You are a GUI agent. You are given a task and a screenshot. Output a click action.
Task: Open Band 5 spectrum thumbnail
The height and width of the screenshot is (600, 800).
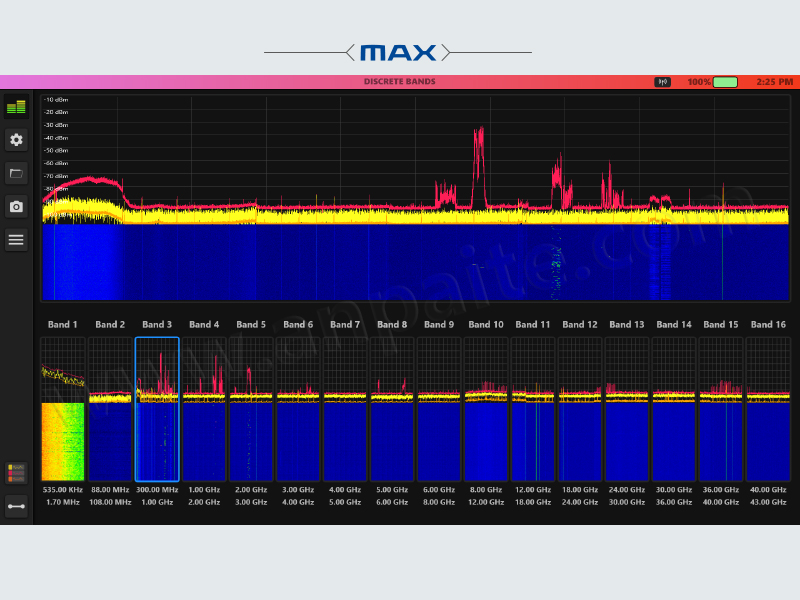[x=251, y=409]
